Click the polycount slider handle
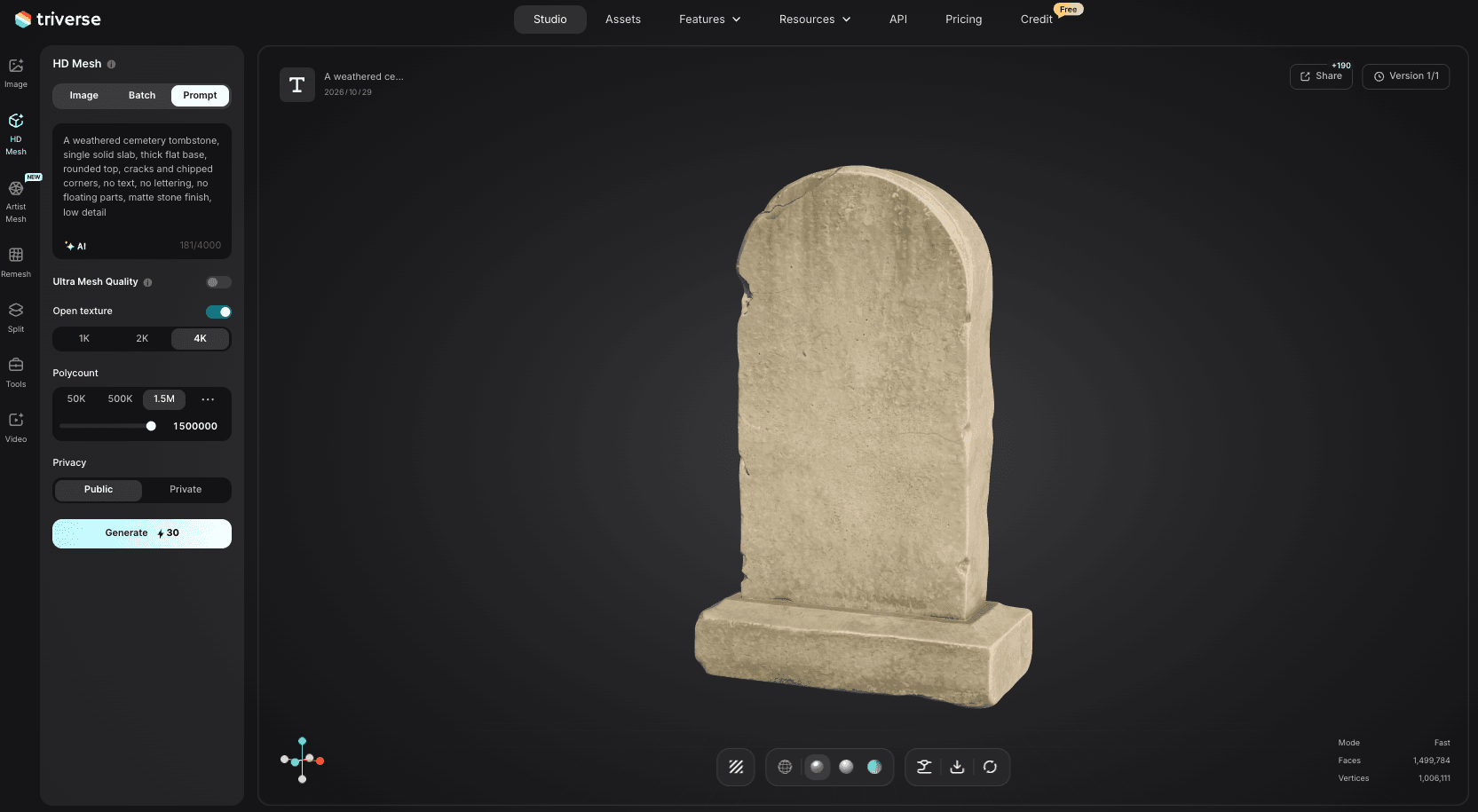The height and width of the screenshot is (812, 1478). coord(151,426)
